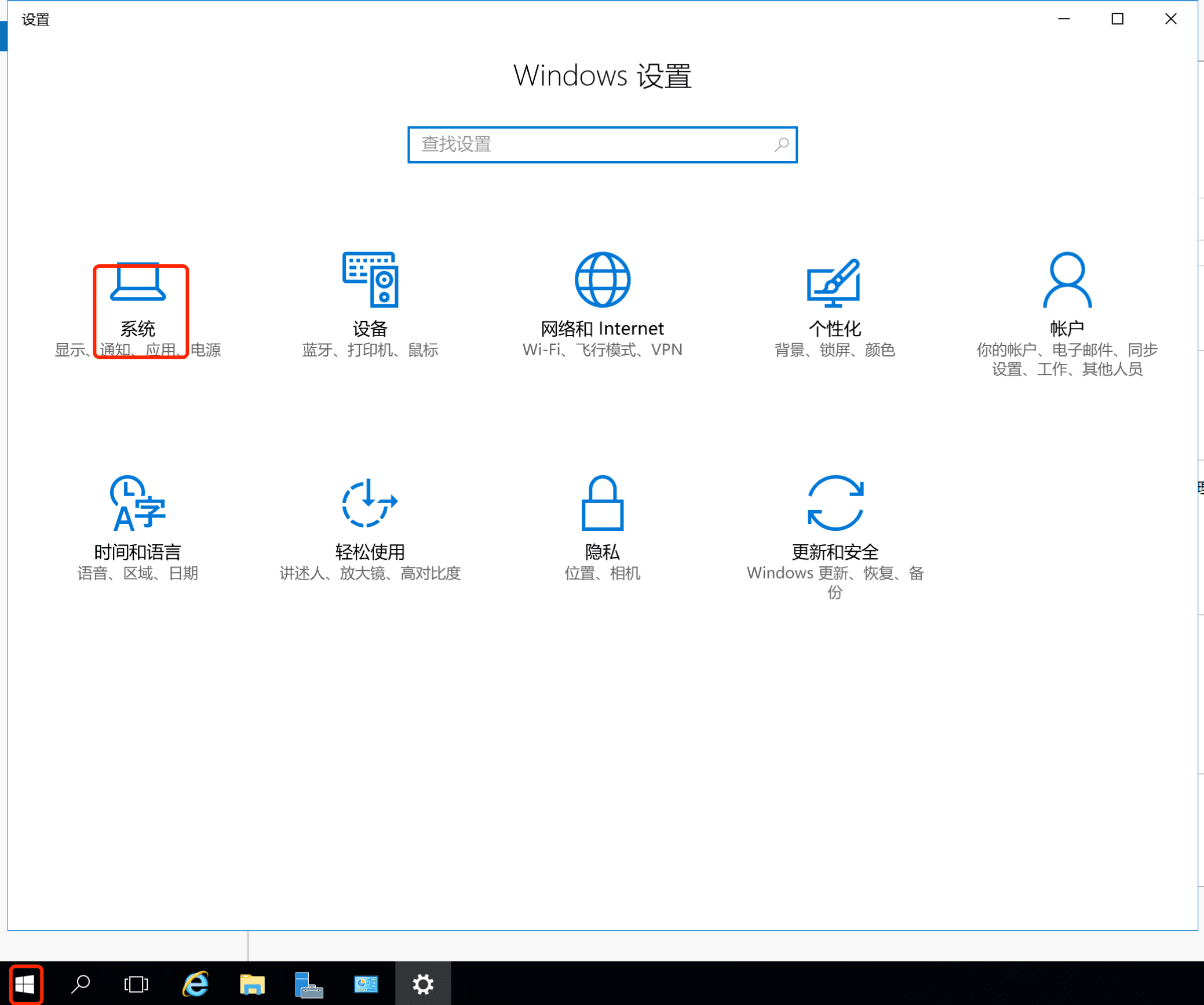
Task: Click the magnifier icon in search box
Action: coord(782,144)
